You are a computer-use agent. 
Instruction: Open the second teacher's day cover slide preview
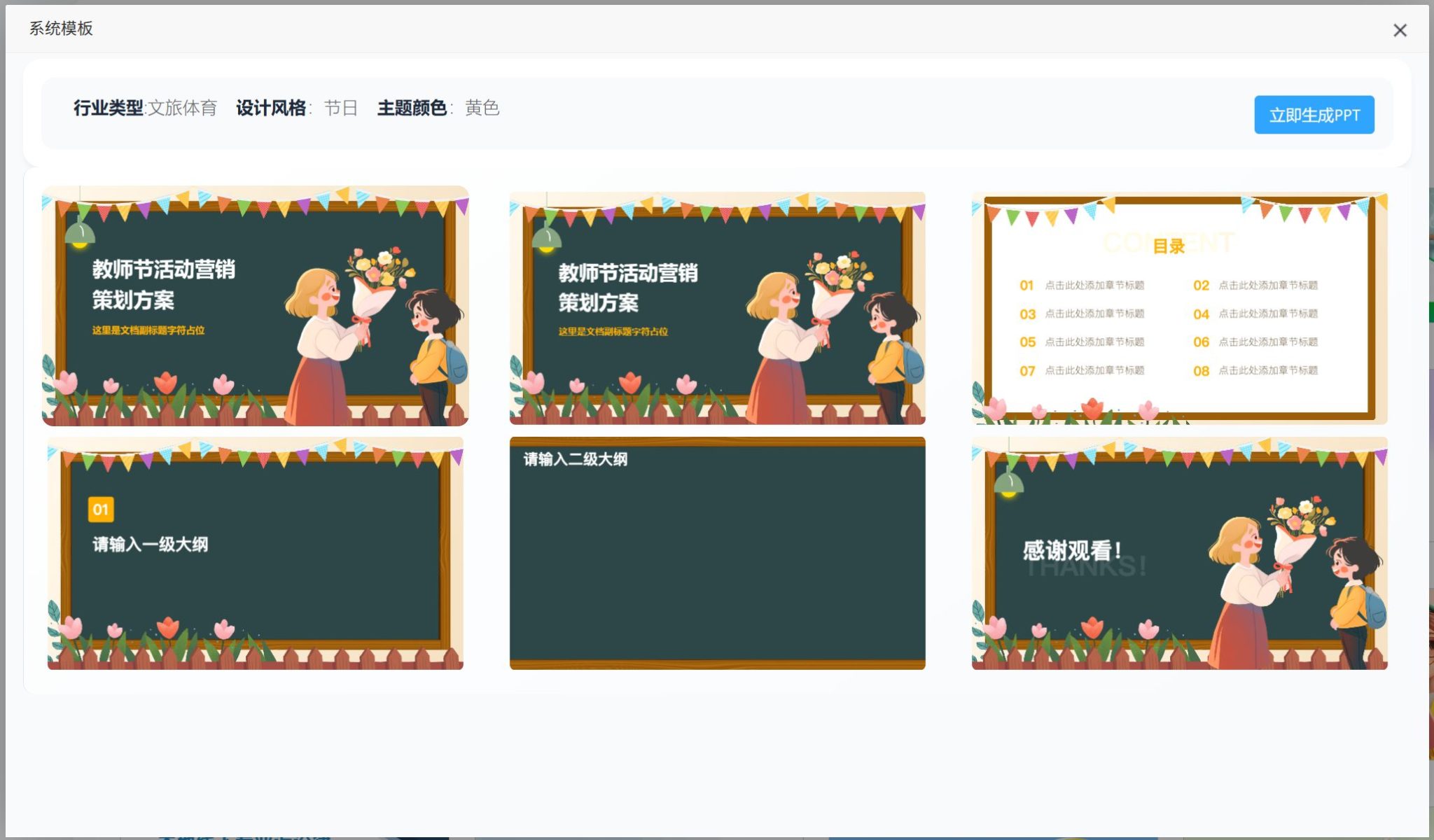click(717, 306)
